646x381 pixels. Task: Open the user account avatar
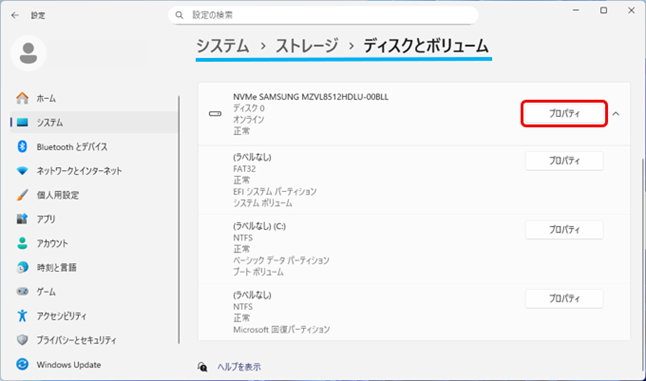coord(28,53)
